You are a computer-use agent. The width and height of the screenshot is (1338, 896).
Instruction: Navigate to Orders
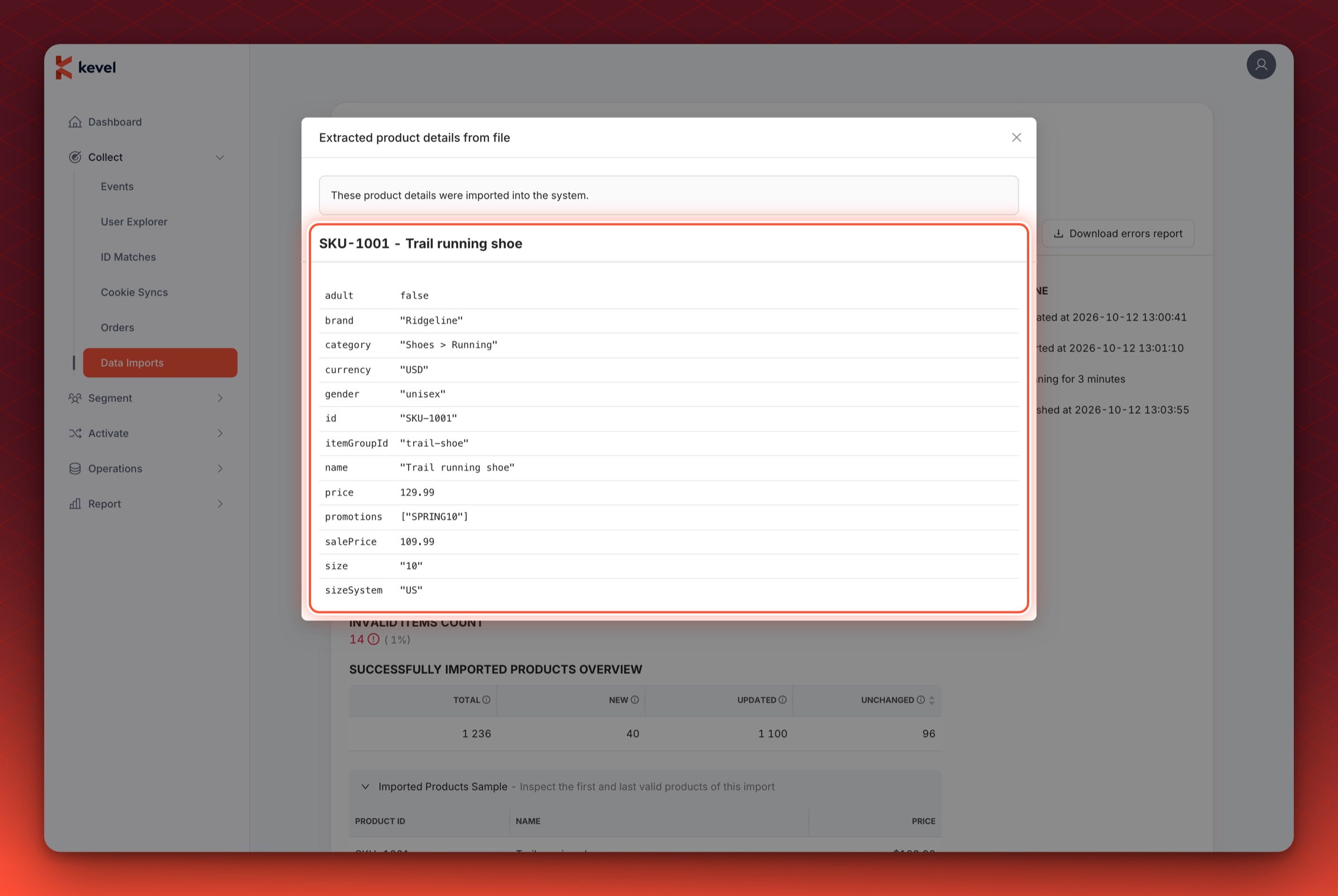click(117, 328)
